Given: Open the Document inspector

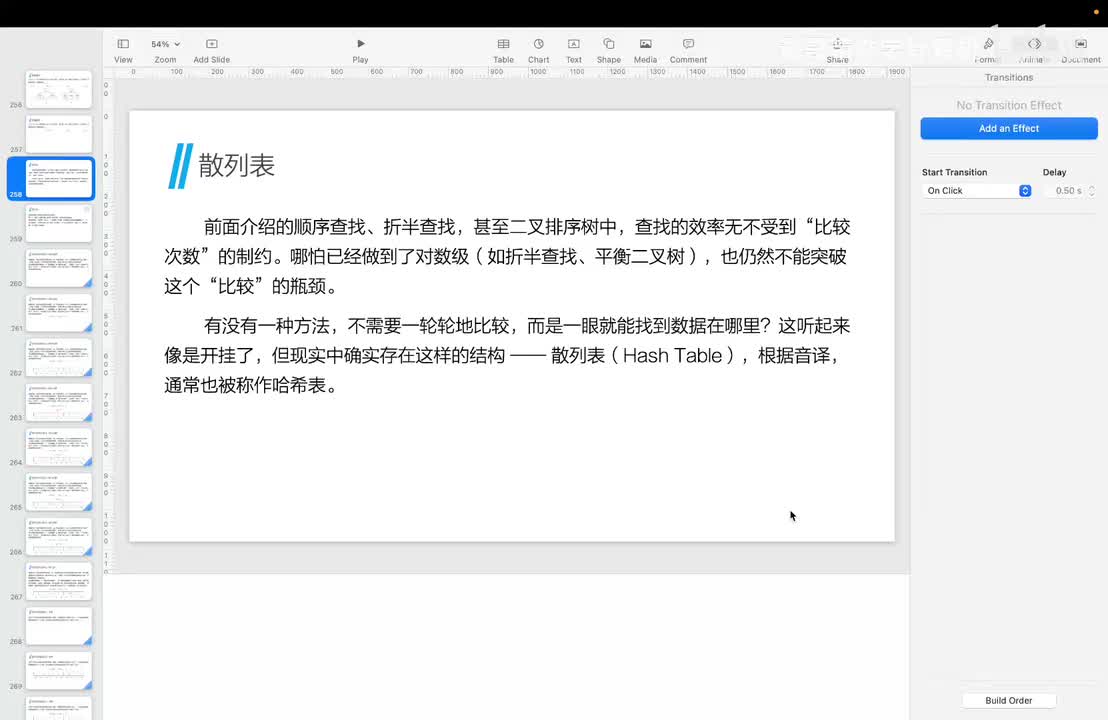Looking at the screenshot, I should point(1080,50).
